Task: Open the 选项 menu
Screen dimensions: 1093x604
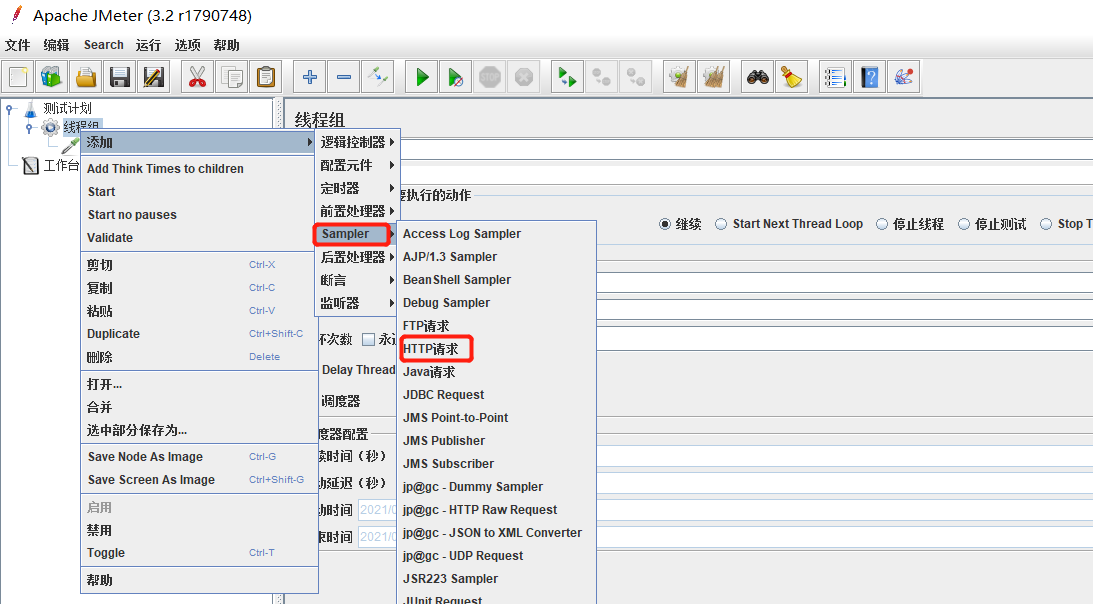Action: [188, 45]
